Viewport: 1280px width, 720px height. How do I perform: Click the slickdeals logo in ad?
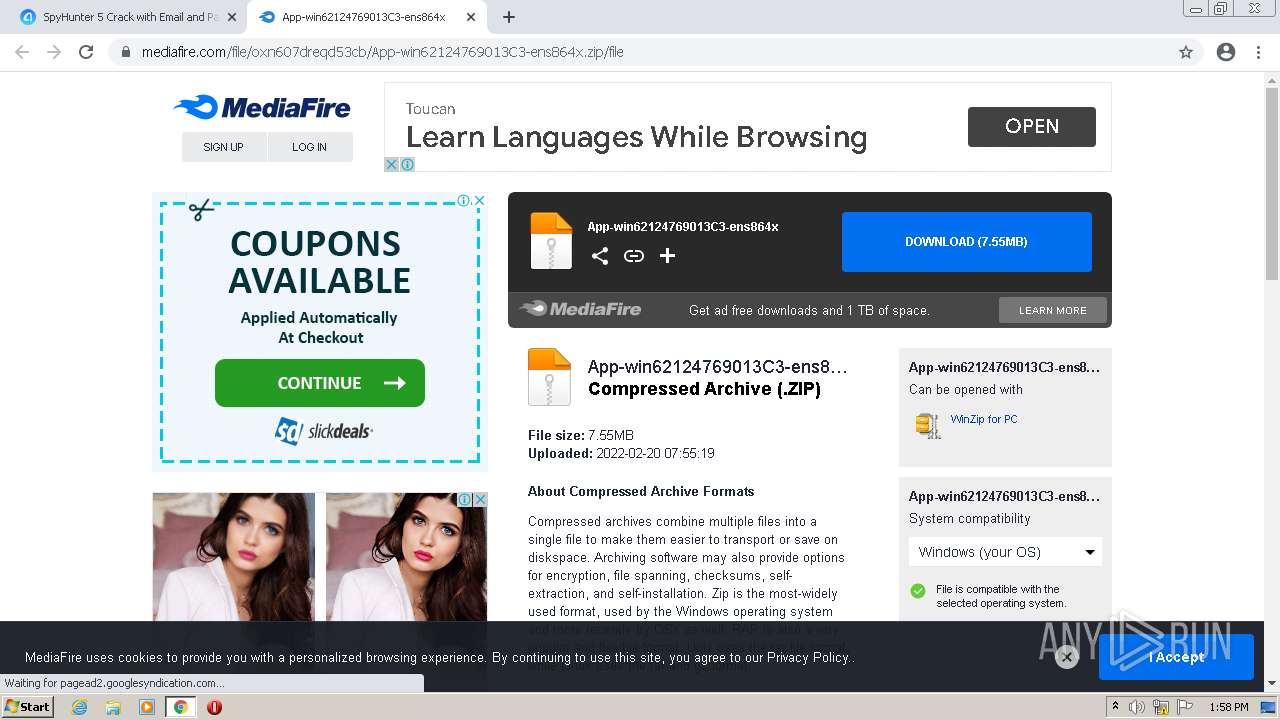click(x=324, y=431)
